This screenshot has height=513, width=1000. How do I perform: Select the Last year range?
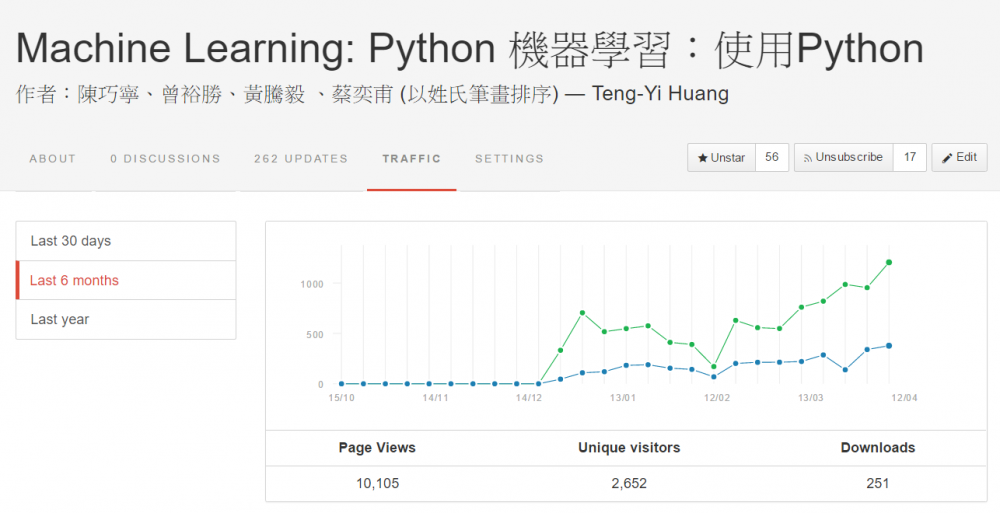126,320
